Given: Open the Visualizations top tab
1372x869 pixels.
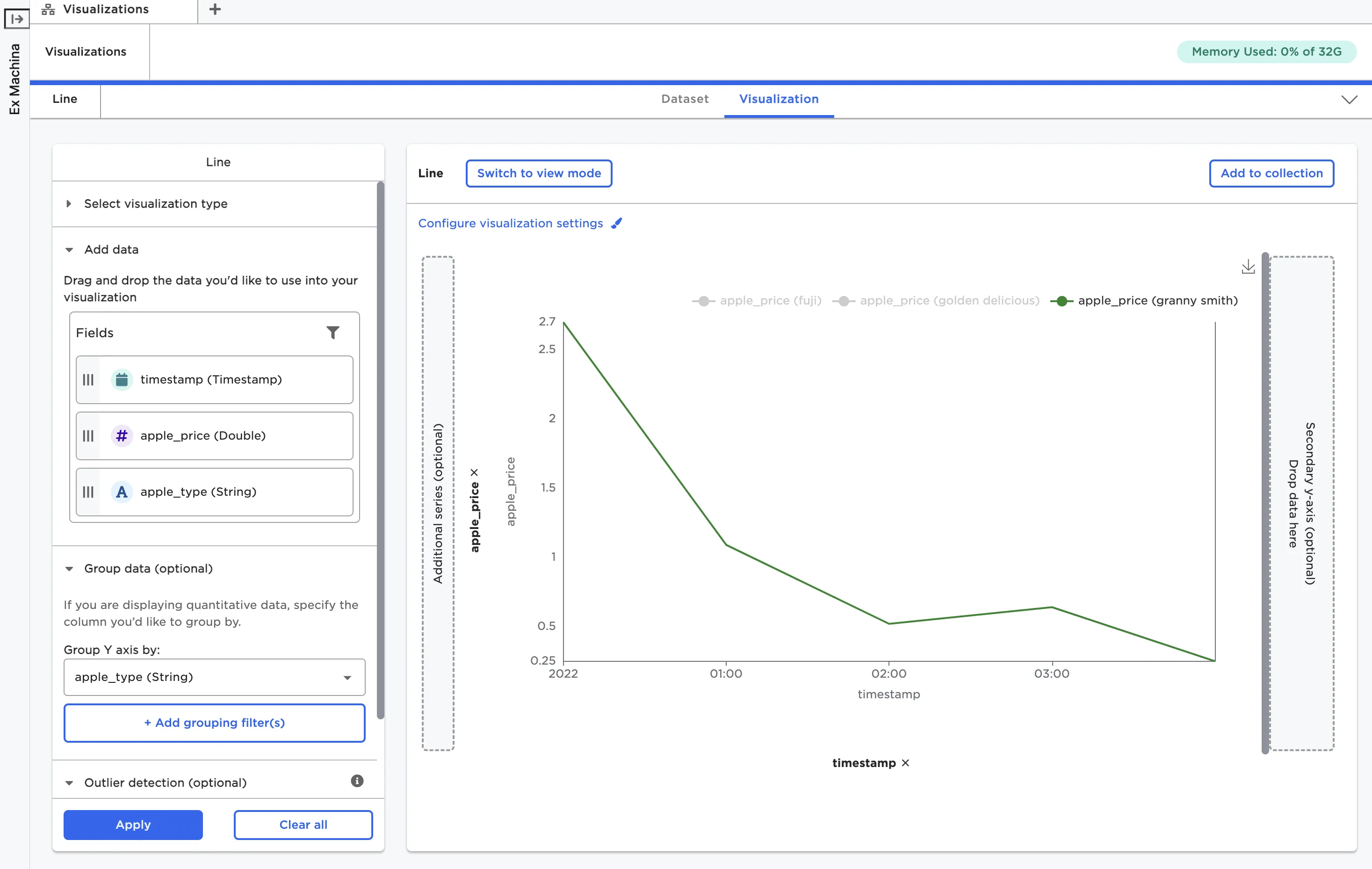Looking at the screenshot, I should tap(105, 10).
